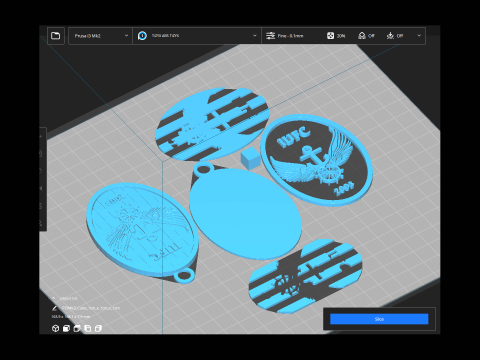Expand the printer selector chevron
This screenshot has width=480, height=360.
[x=126, y=36]
